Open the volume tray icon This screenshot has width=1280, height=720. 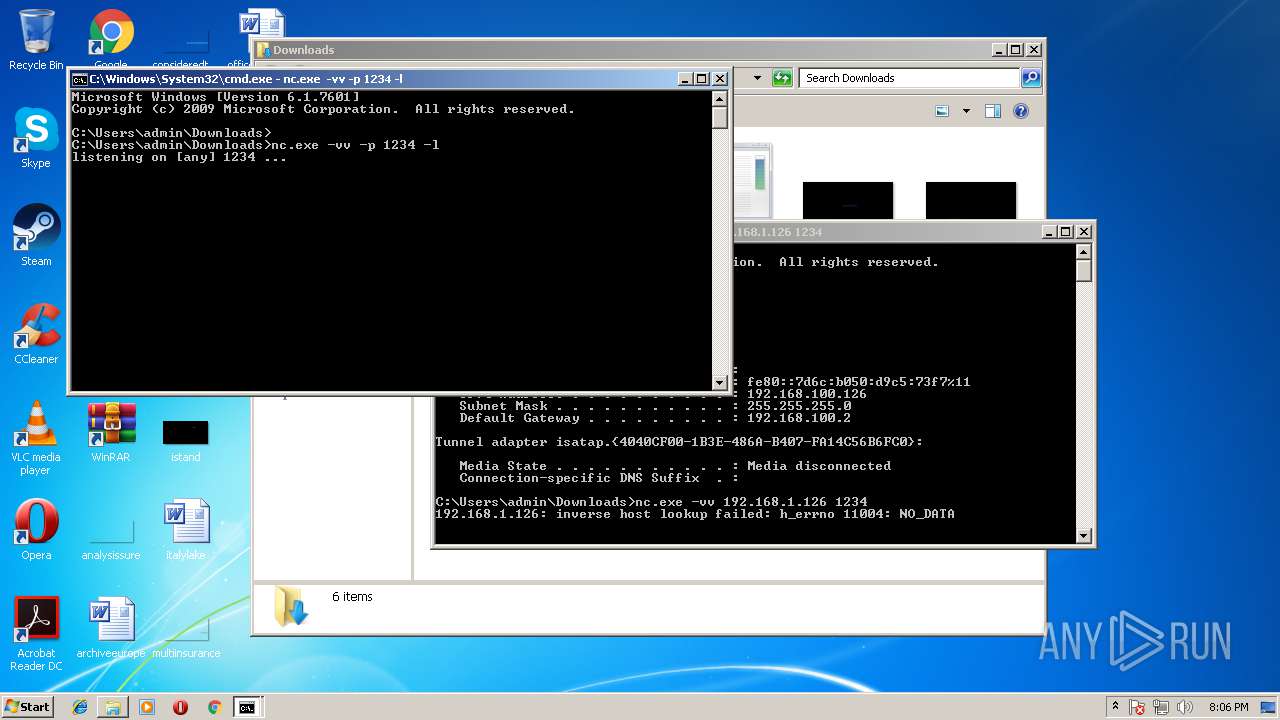(x=1186, y=707)
